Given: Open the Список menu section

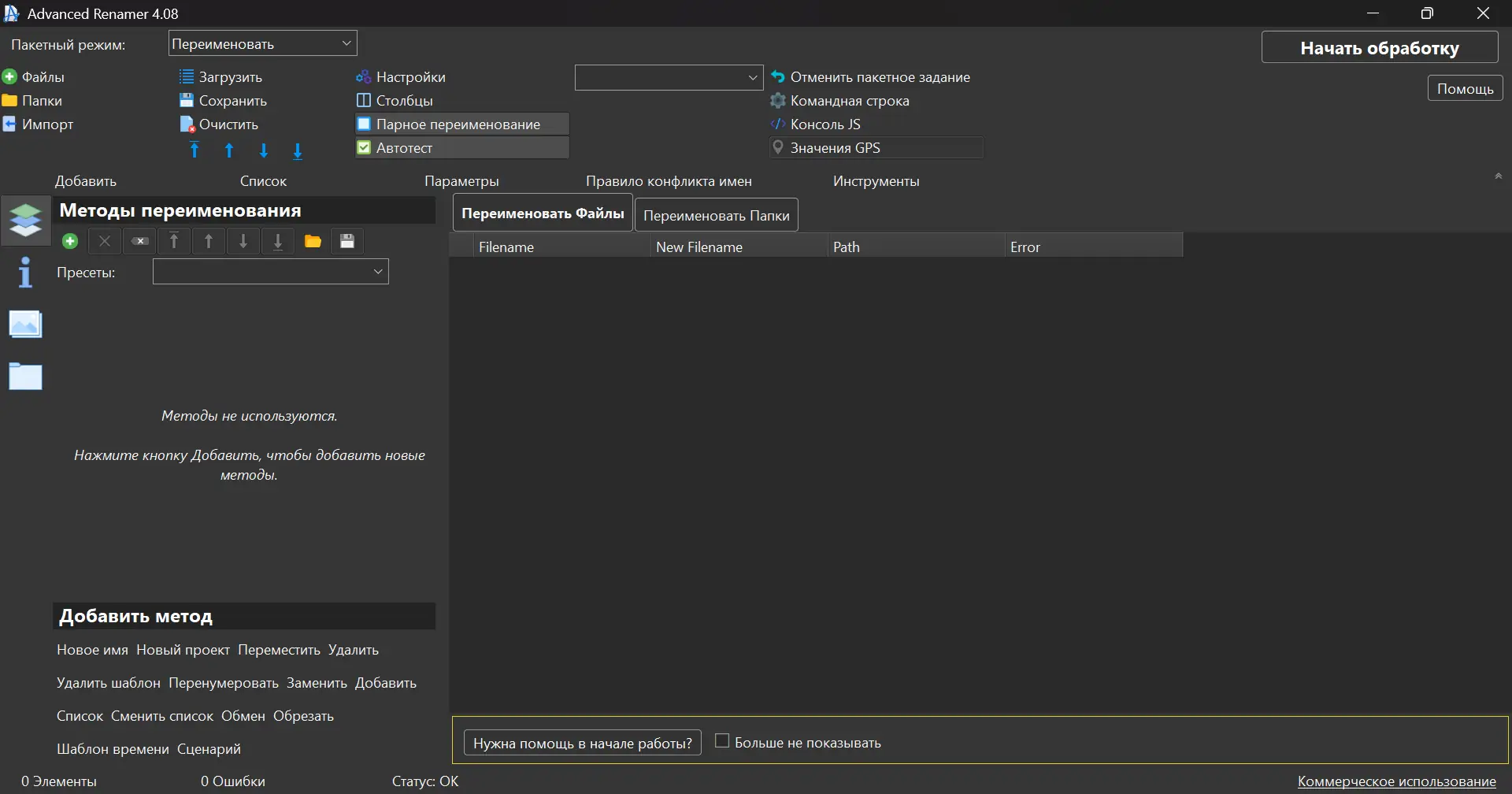Looking at the screenshot, I should click(x=263, y=180).
